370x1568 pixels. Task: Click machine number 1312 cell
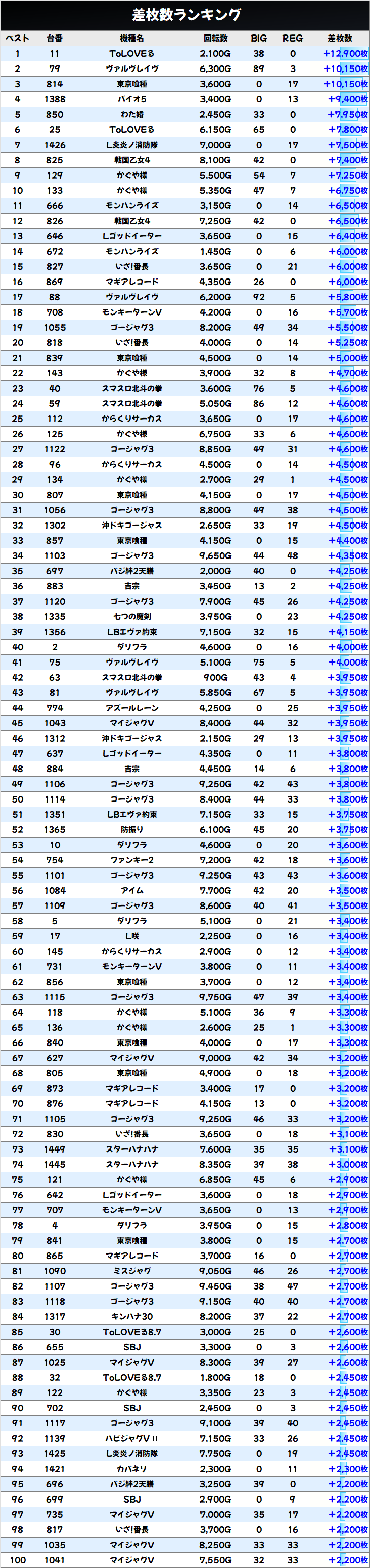[x=55, y=739]
